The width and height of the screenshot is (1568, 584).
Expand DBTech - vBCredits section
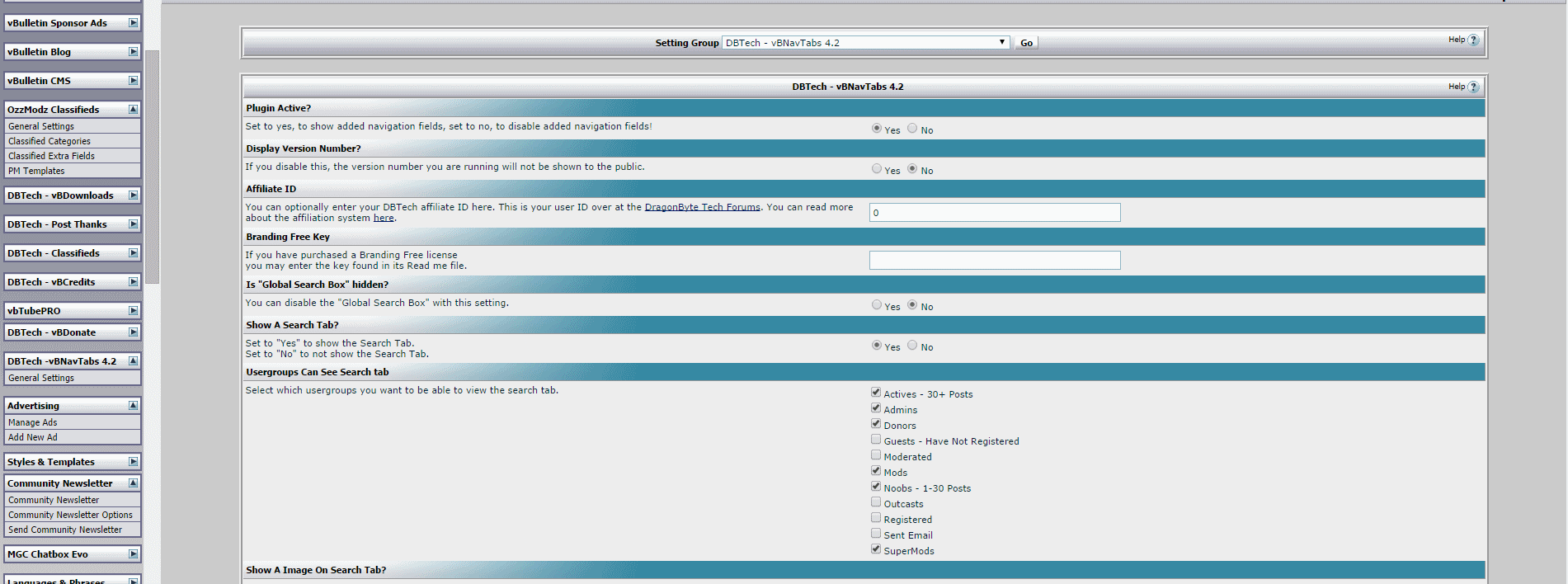click(x=133, y=282)
